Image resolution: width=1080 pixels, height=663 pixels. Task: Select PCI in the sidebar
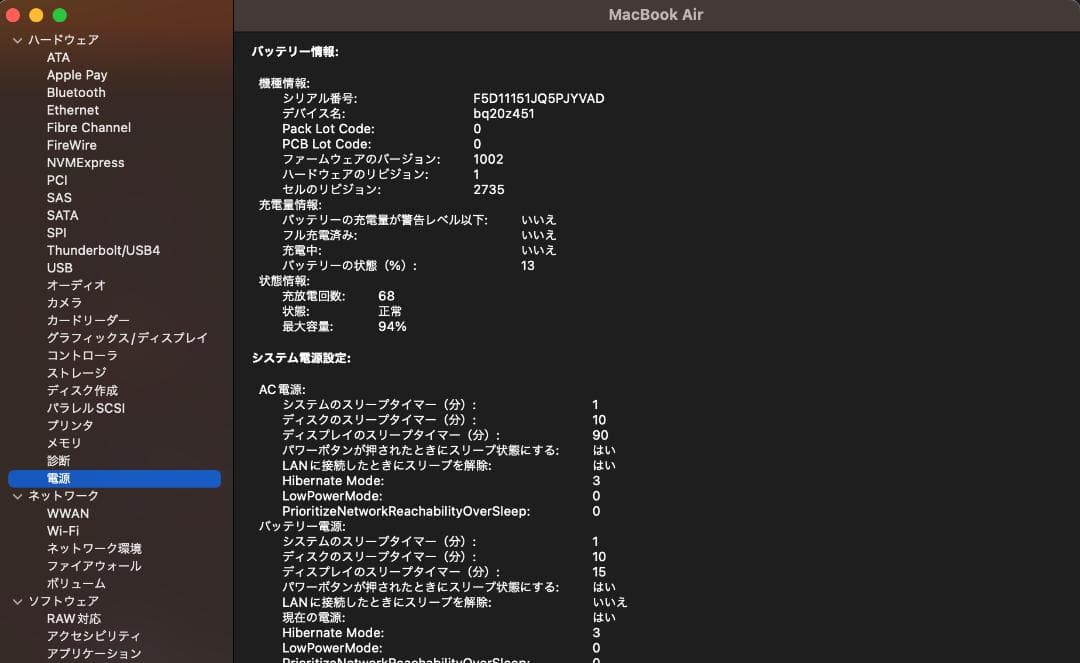pyautogui.click(x=57, y=180)
